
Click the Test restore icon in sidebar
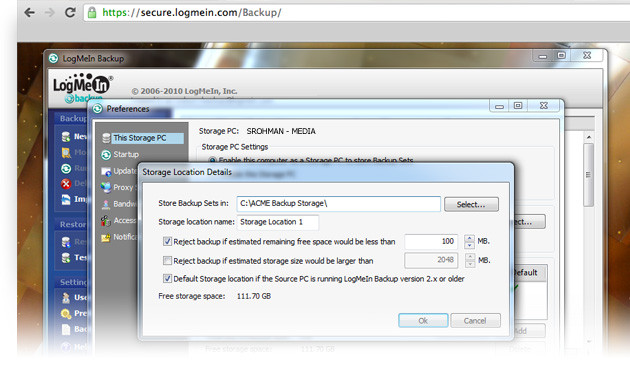66,257
